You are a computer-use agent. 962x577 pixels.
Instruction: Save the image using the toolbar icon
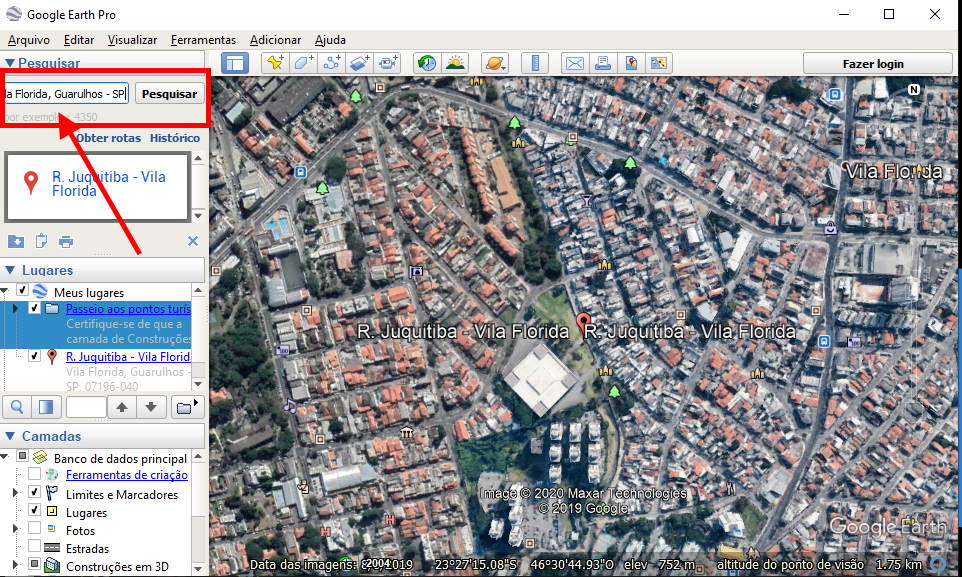[631, 63]
